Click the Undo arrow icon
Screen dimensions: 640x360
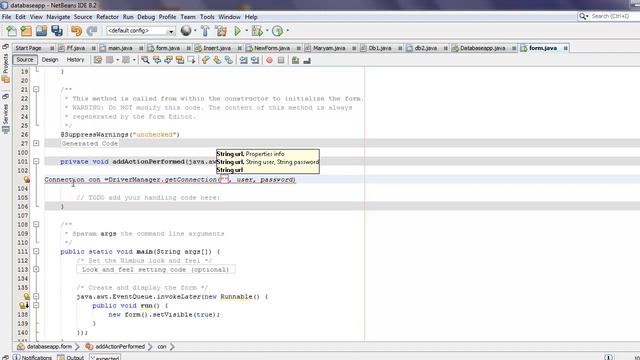coord(76,31)
